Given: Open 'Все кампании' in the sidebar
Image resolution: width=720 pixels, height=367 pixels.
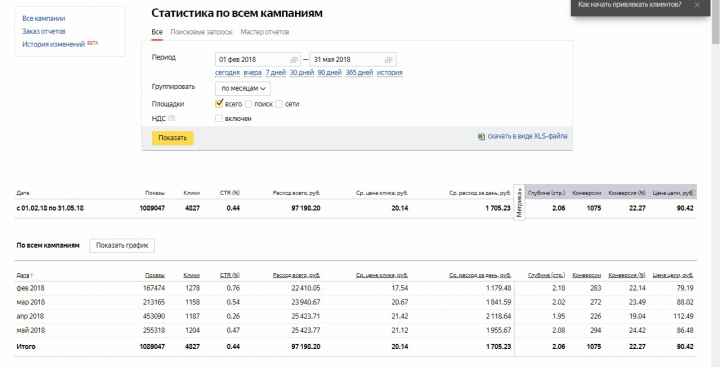Looking at the screenshot, I should pos(44,18).
